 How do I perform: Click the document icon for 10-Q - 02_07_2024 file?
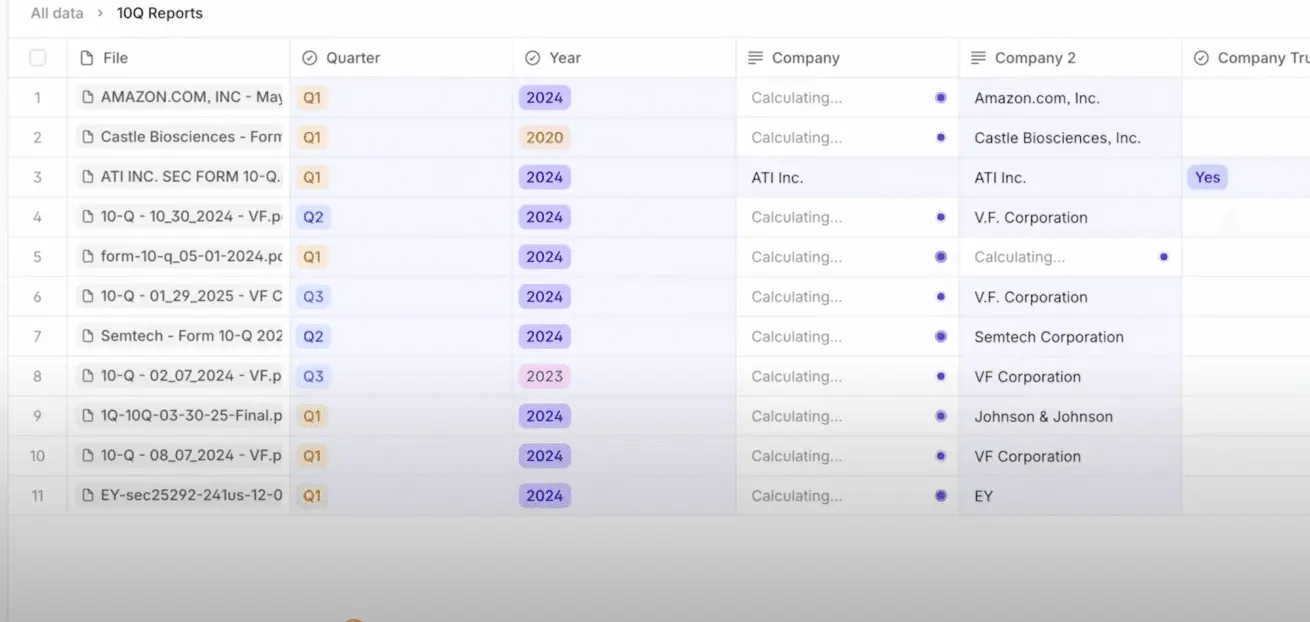(x=88, y=376)
